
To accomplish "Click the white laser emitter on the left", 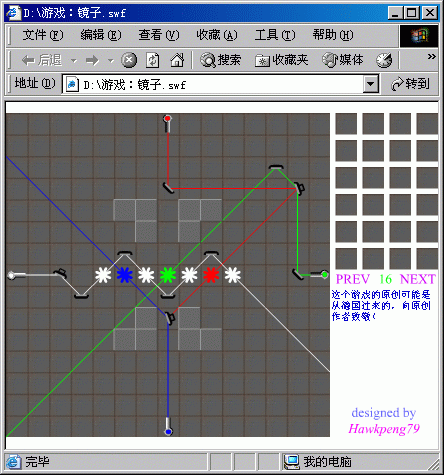I will 17,275.
